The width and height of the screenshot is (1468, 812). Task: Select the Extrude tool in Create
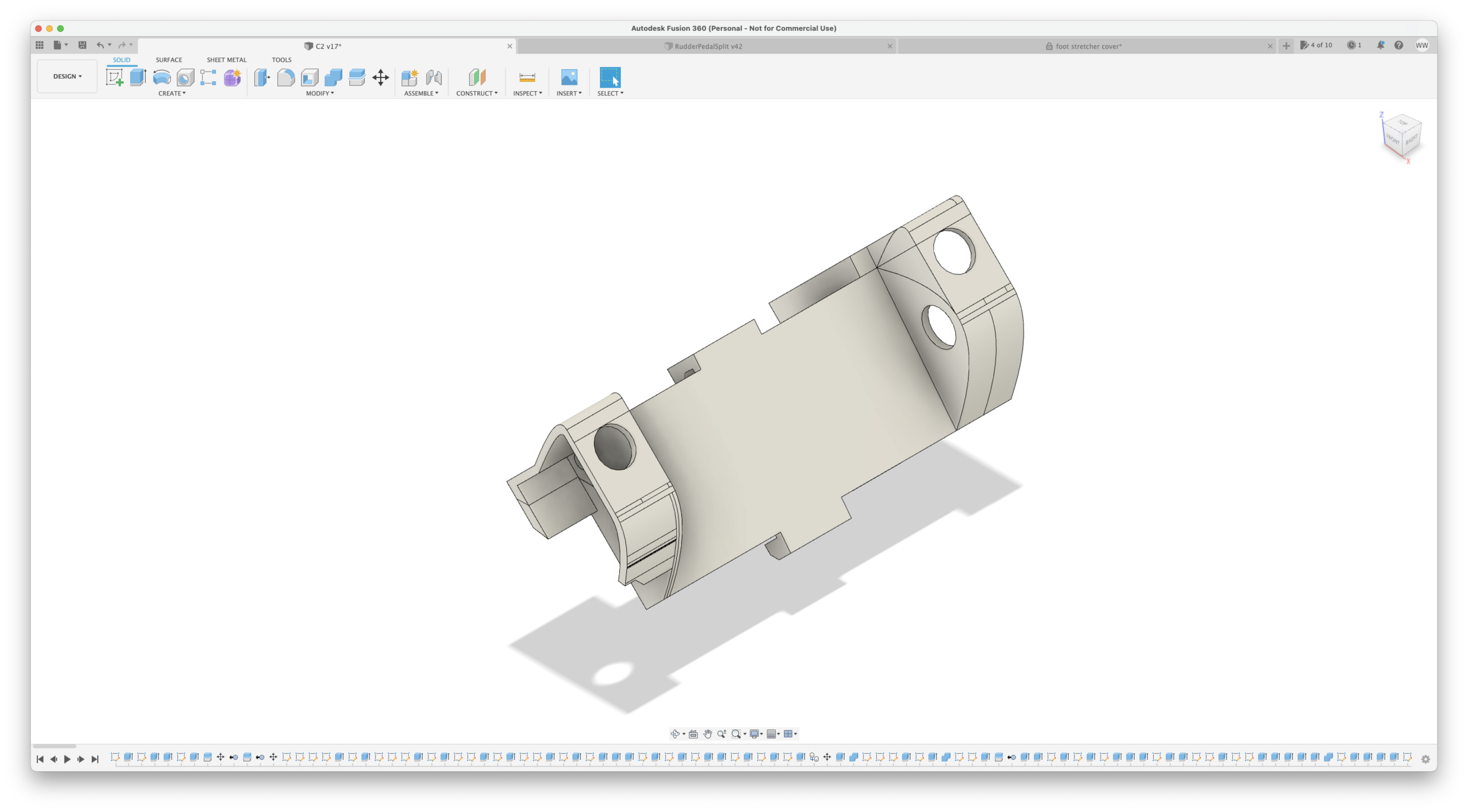(x=138, y=77)
